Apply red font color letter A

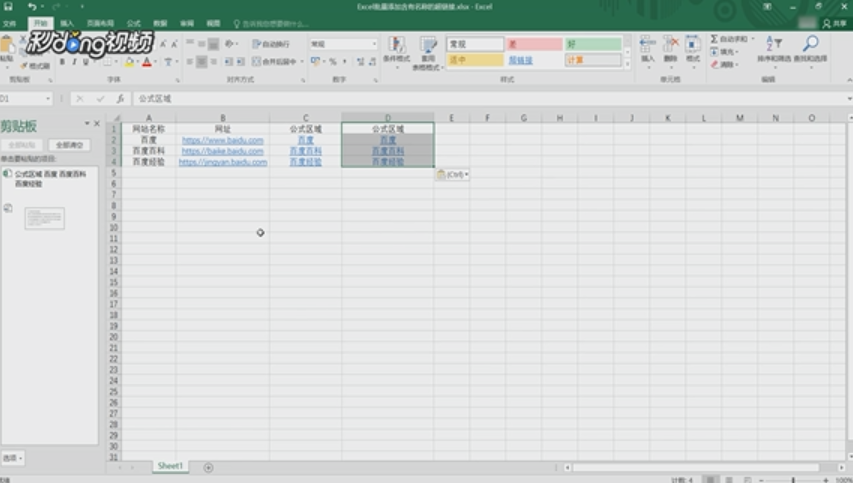(x=147, y=62)
